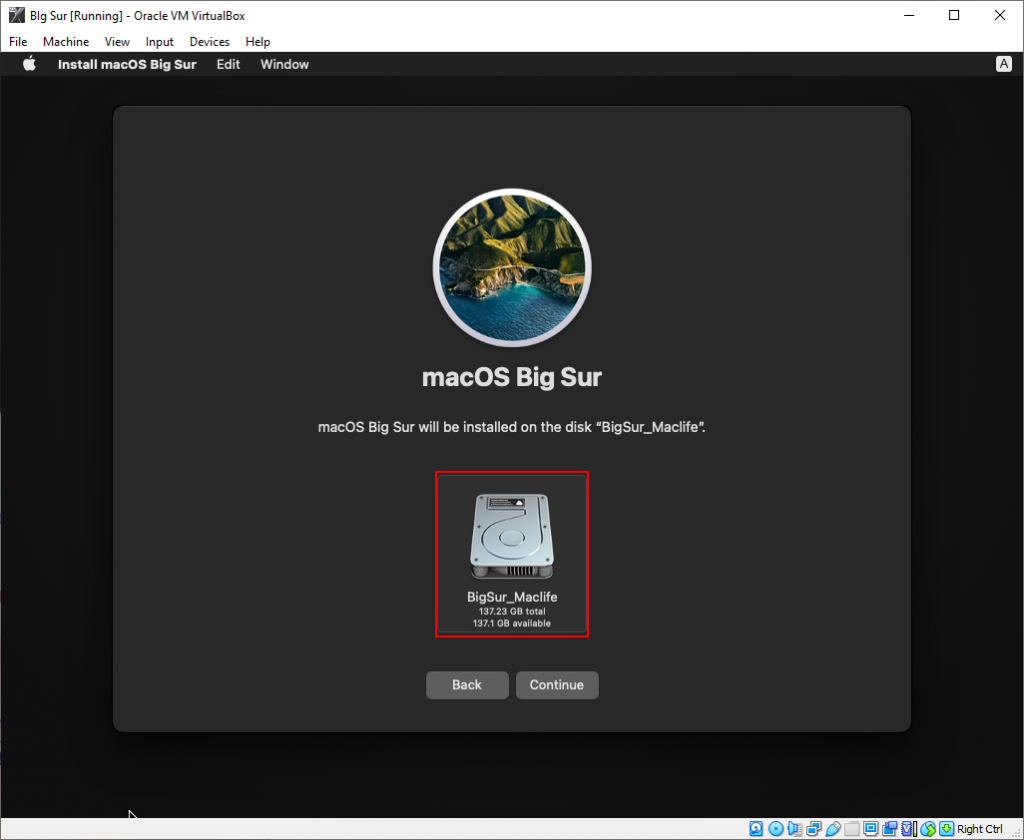Viewport: 1024px width, 840px height.
Task: Click the virtualization features status icon
Action: [x=906, y=829]
